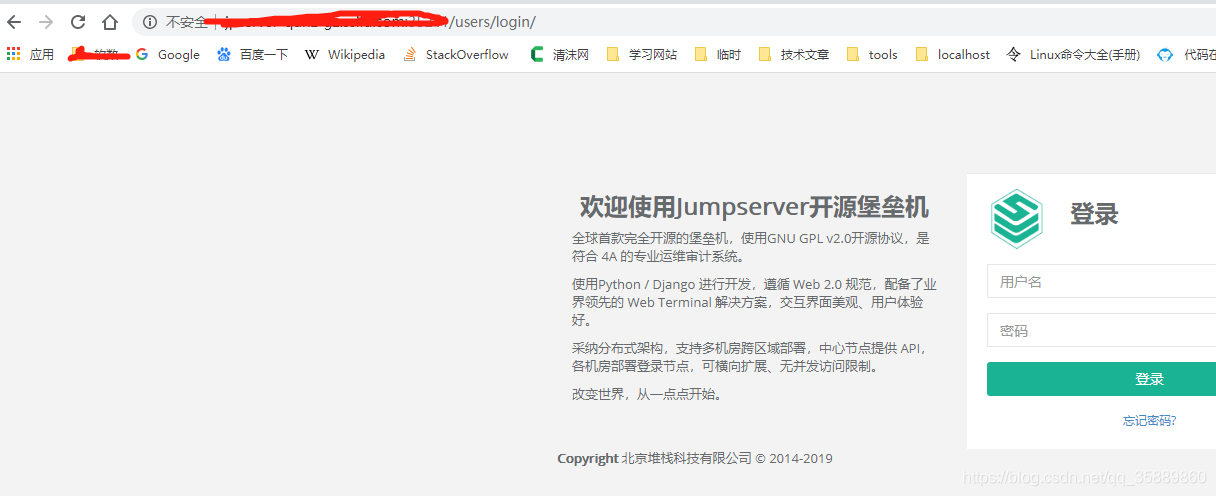
Task: View site info via the 不安全 icon
Action: click(x=150, y=22)
